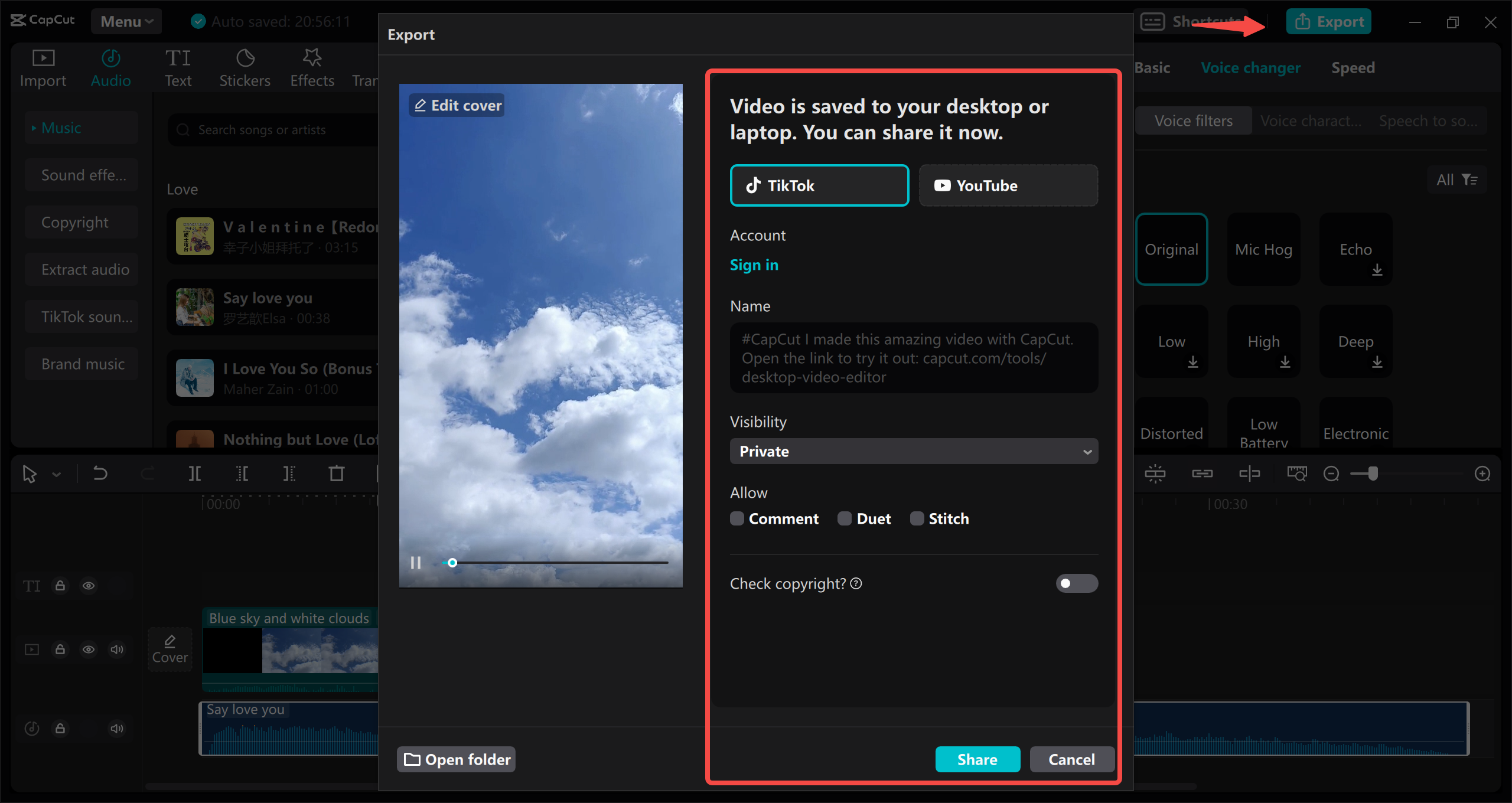Open the Visibility Private dropdown
Screen dimensions: 1512x803
pos(914,451)
